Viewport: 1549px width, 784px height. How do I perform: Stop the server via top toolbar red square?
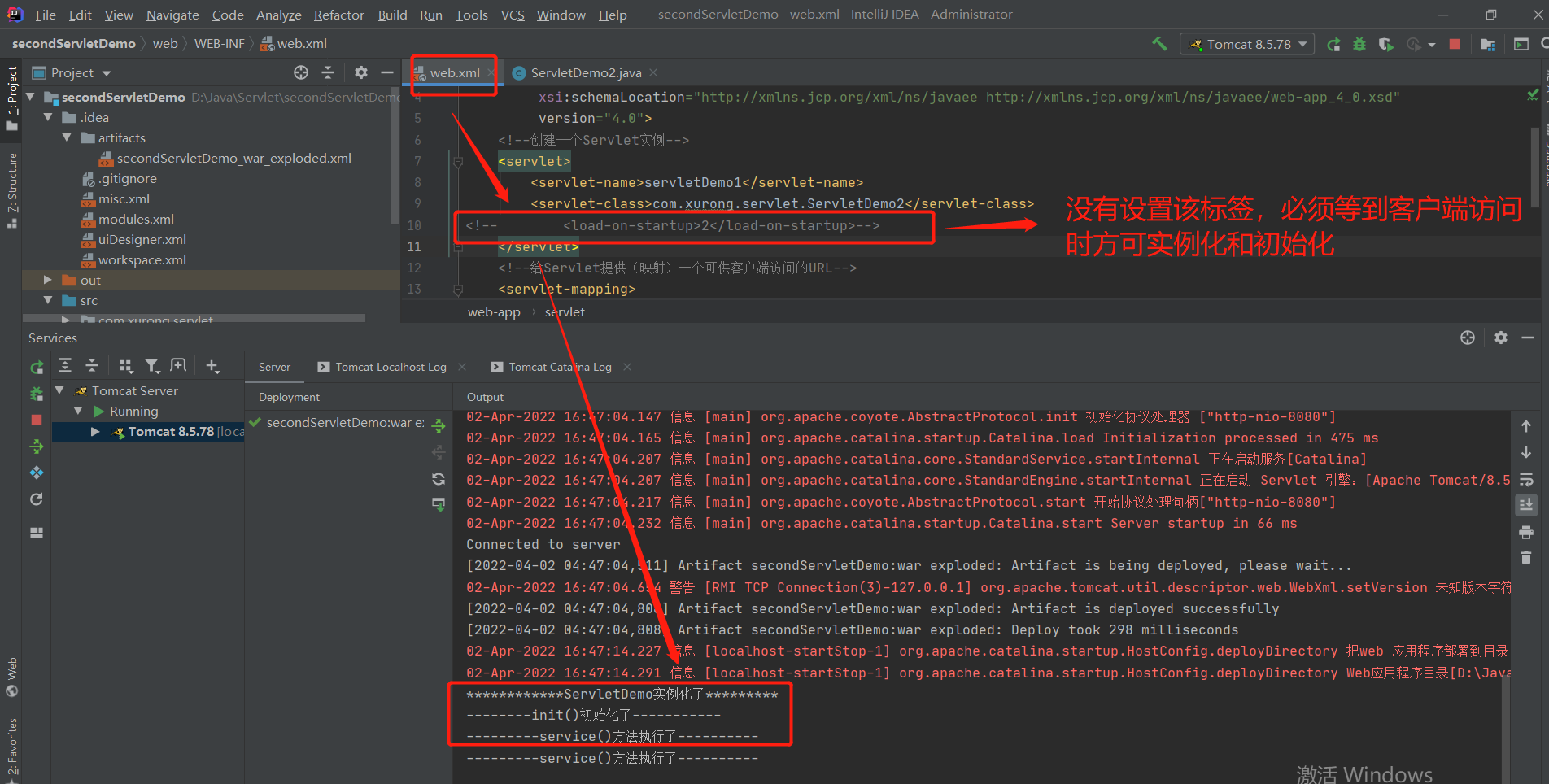[1455, 44]
